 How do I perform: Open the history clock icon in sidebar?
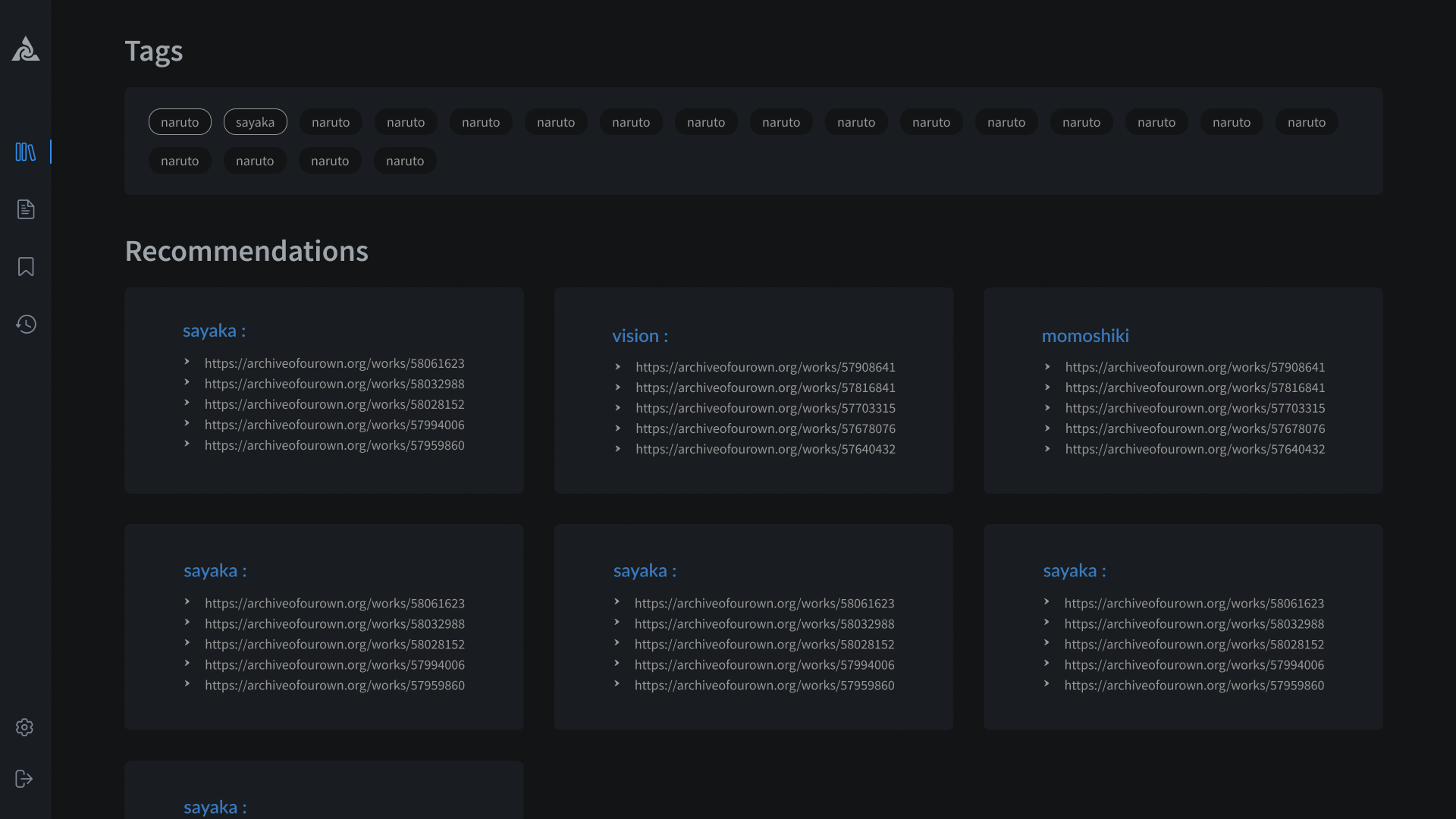(26, 325)
